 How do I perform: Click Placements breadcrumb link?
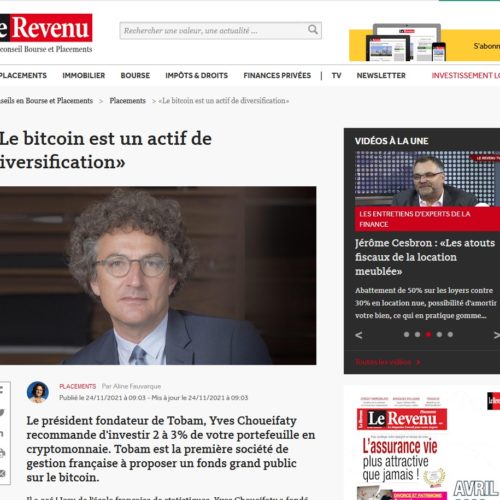(x=128, y=101)
